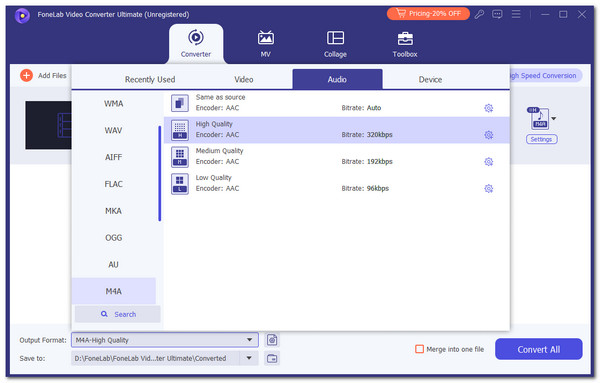Click the format list scrollbar
600x383 pixels.
(160, 173)
